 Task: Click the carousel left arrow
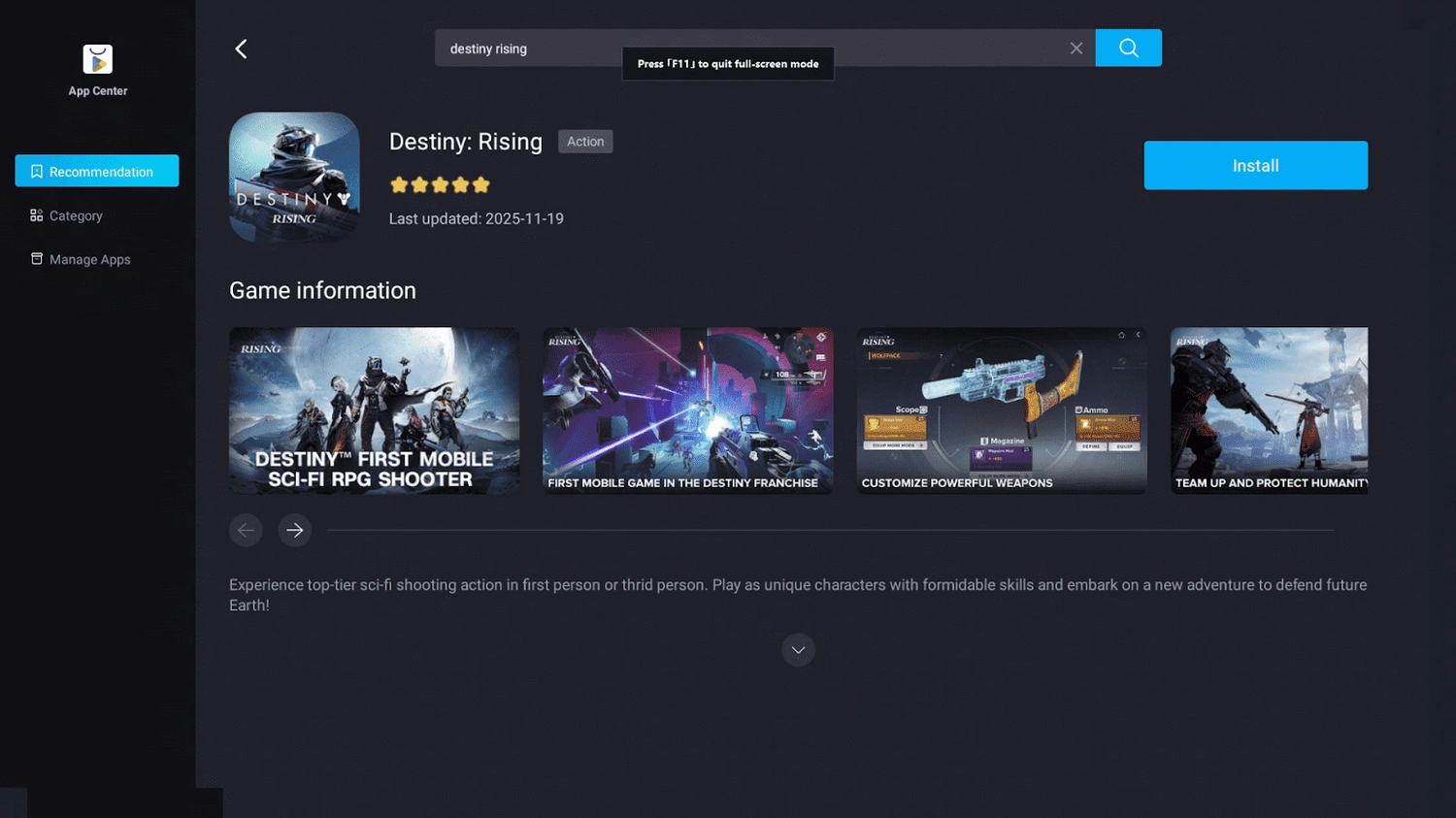point(246,530)
